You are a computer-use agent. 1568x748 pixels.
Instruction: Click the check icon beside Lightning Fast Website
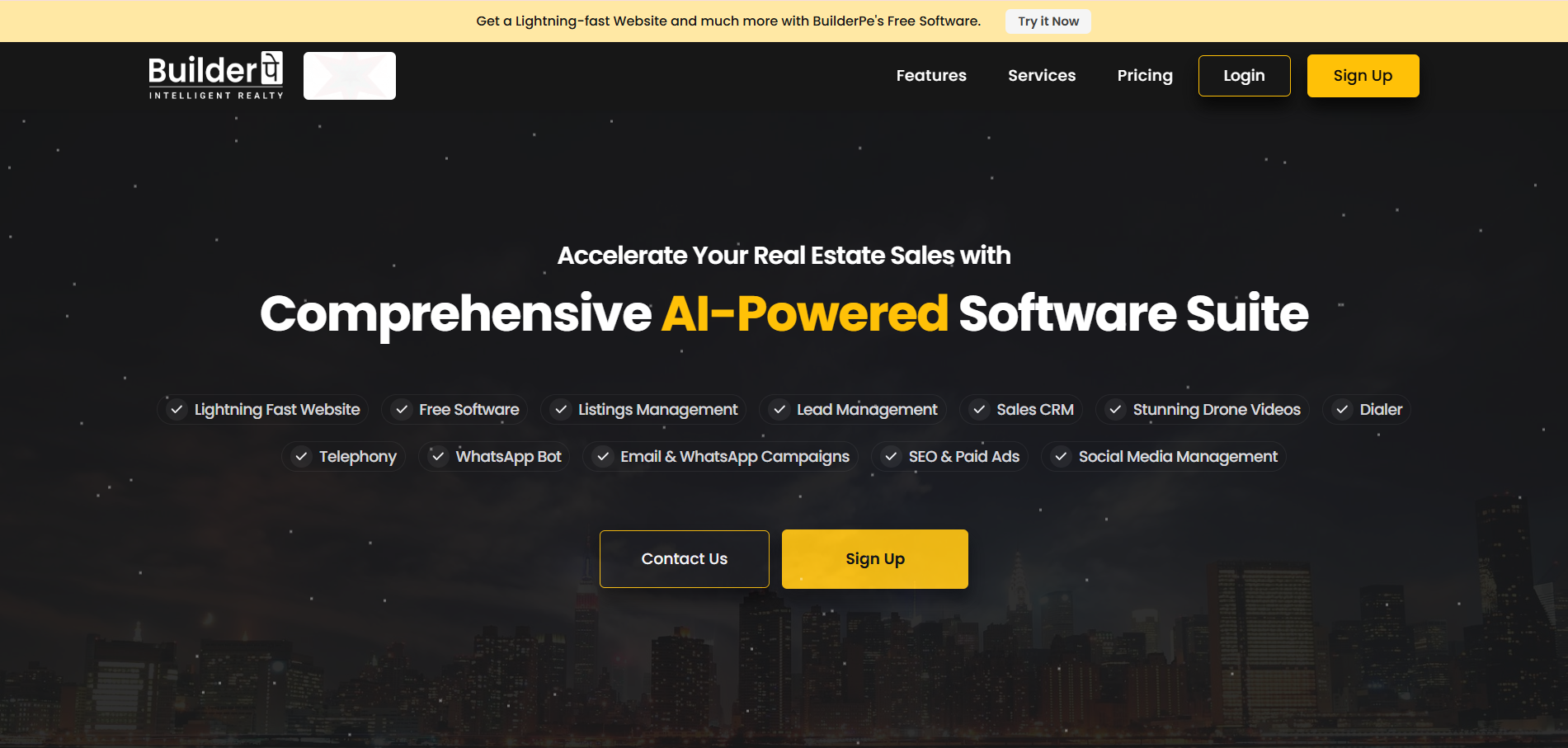177,409
